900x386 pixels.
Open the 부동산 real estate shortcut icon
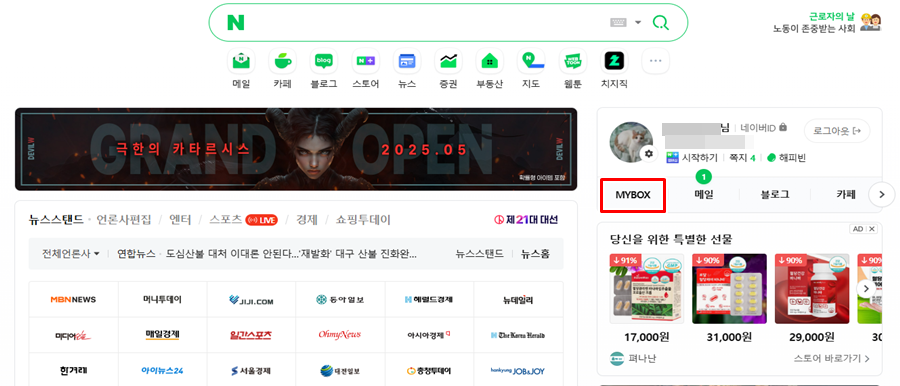pos(490,61)
